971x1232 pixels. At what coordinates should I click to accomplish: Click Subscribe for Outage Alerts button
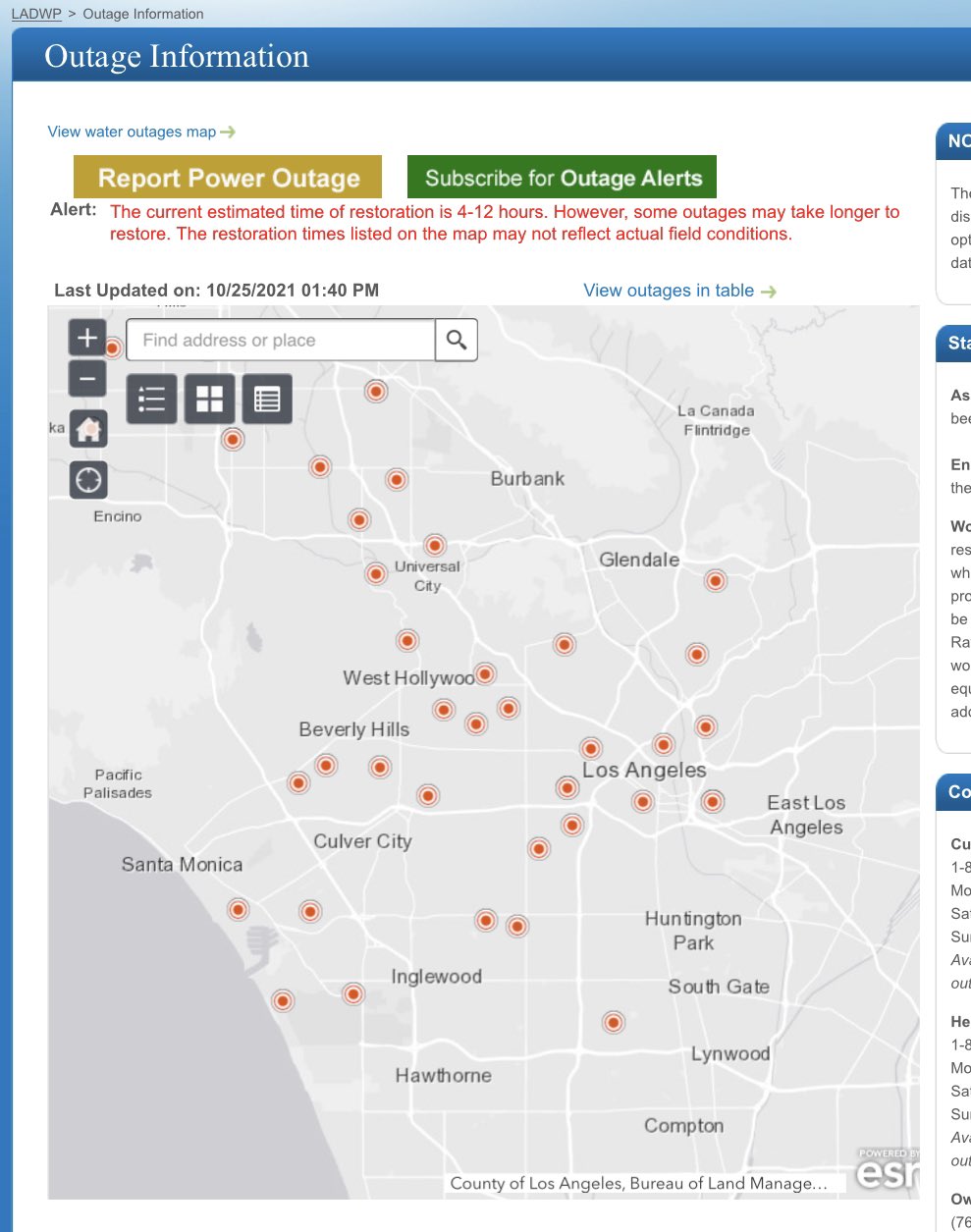(x=563, y=178)
